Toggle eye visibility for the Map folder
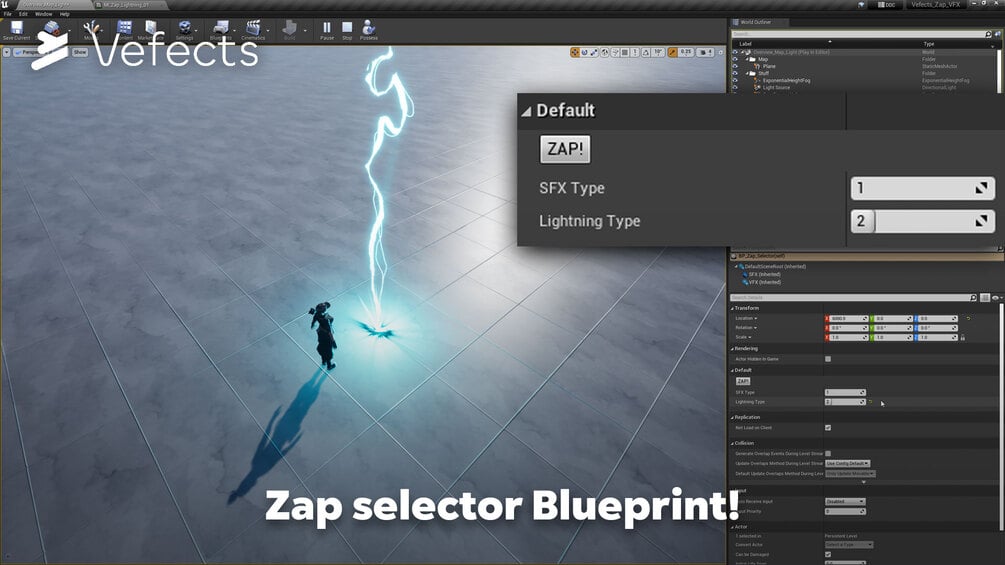The image size is (1005, 565). point(735,59)
